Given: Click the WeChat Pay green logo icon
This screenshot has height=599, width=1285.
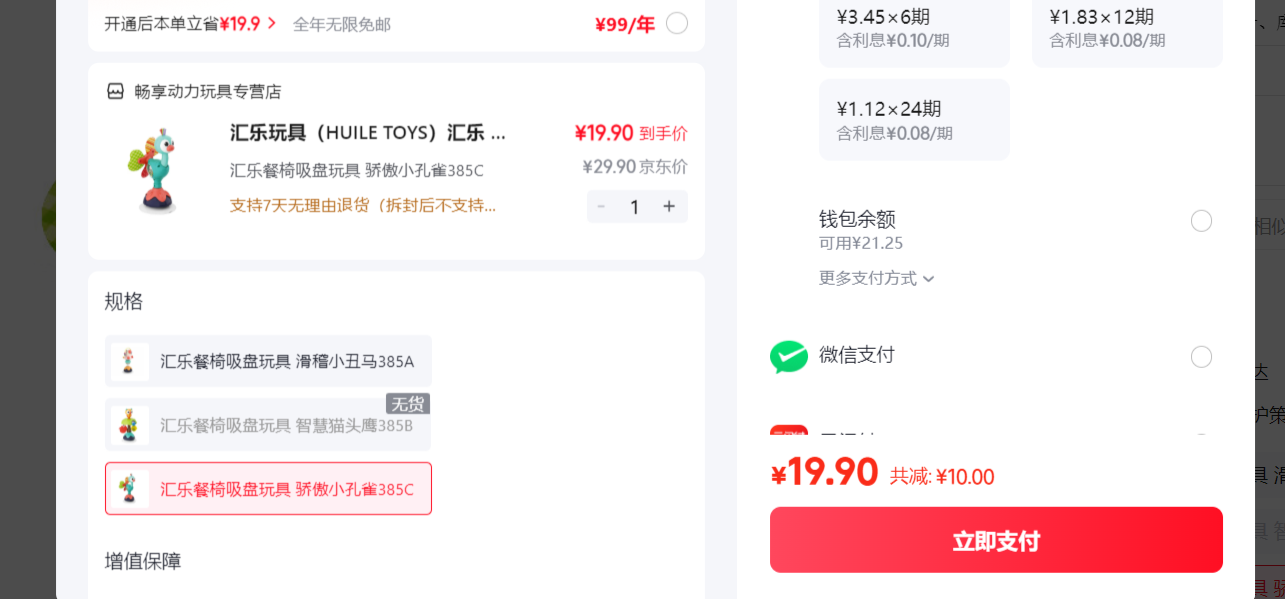Looking at the screenshot, I should (788, 357).
